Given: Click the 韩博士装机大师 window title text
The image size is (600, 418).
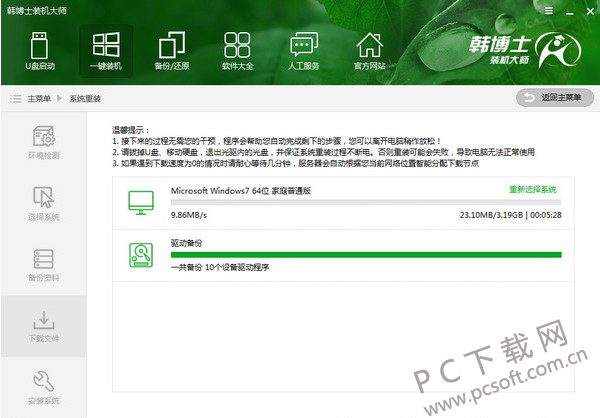Looking at the screenshot, I should click(37, 11).
